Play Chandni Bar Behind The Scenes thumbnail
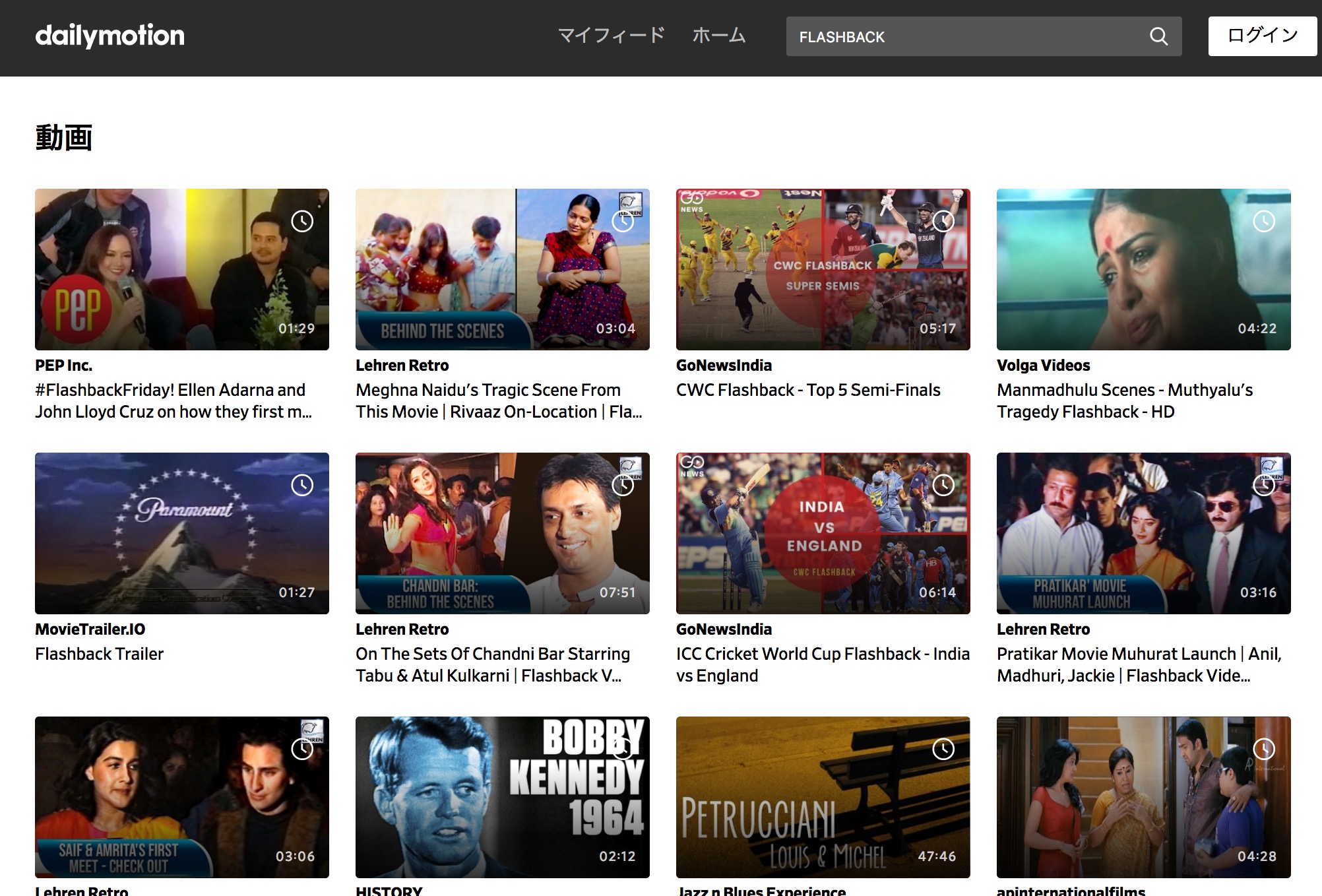 pos(503,533)
